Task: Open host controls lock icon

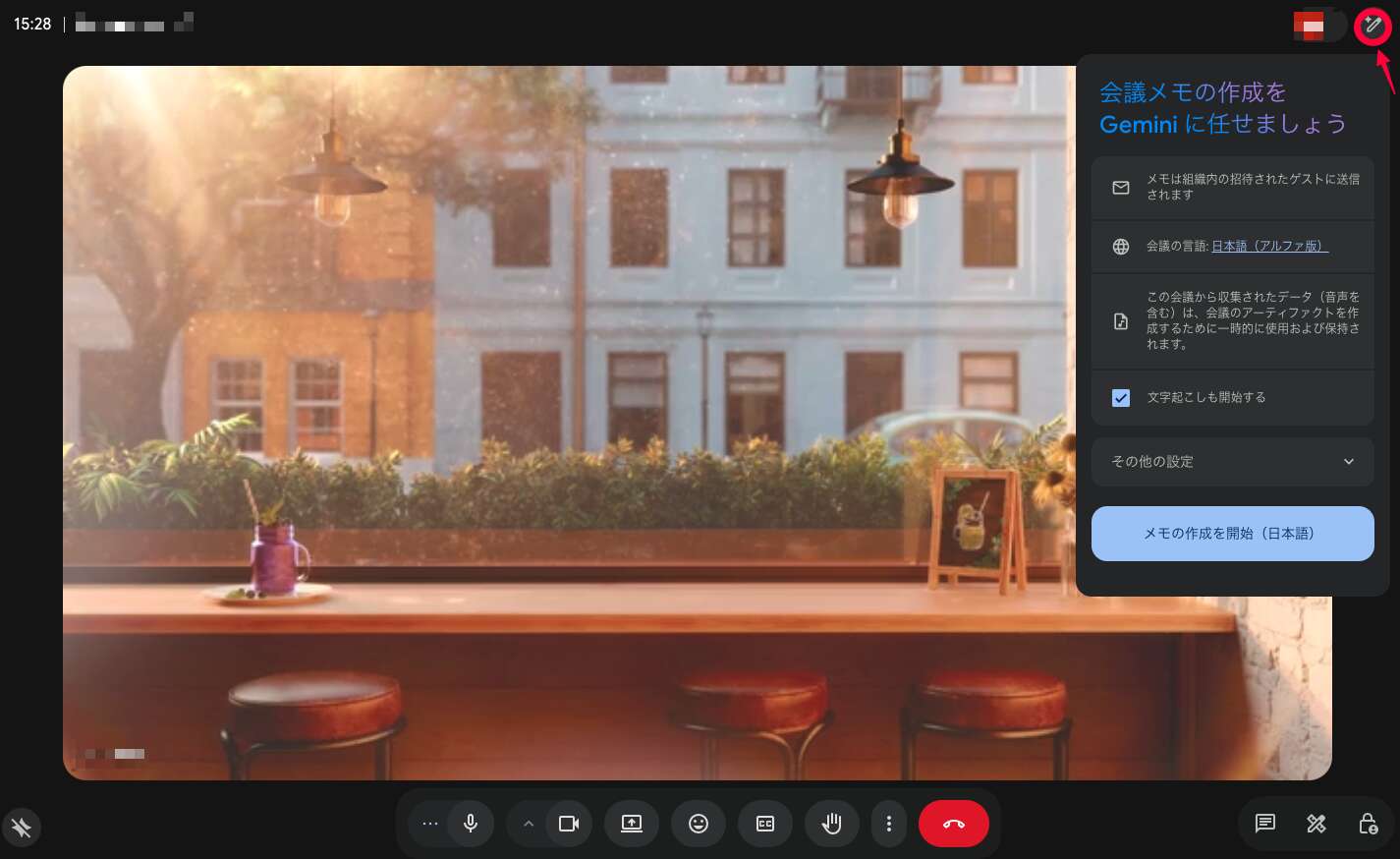Action: tap(1368, 824)
